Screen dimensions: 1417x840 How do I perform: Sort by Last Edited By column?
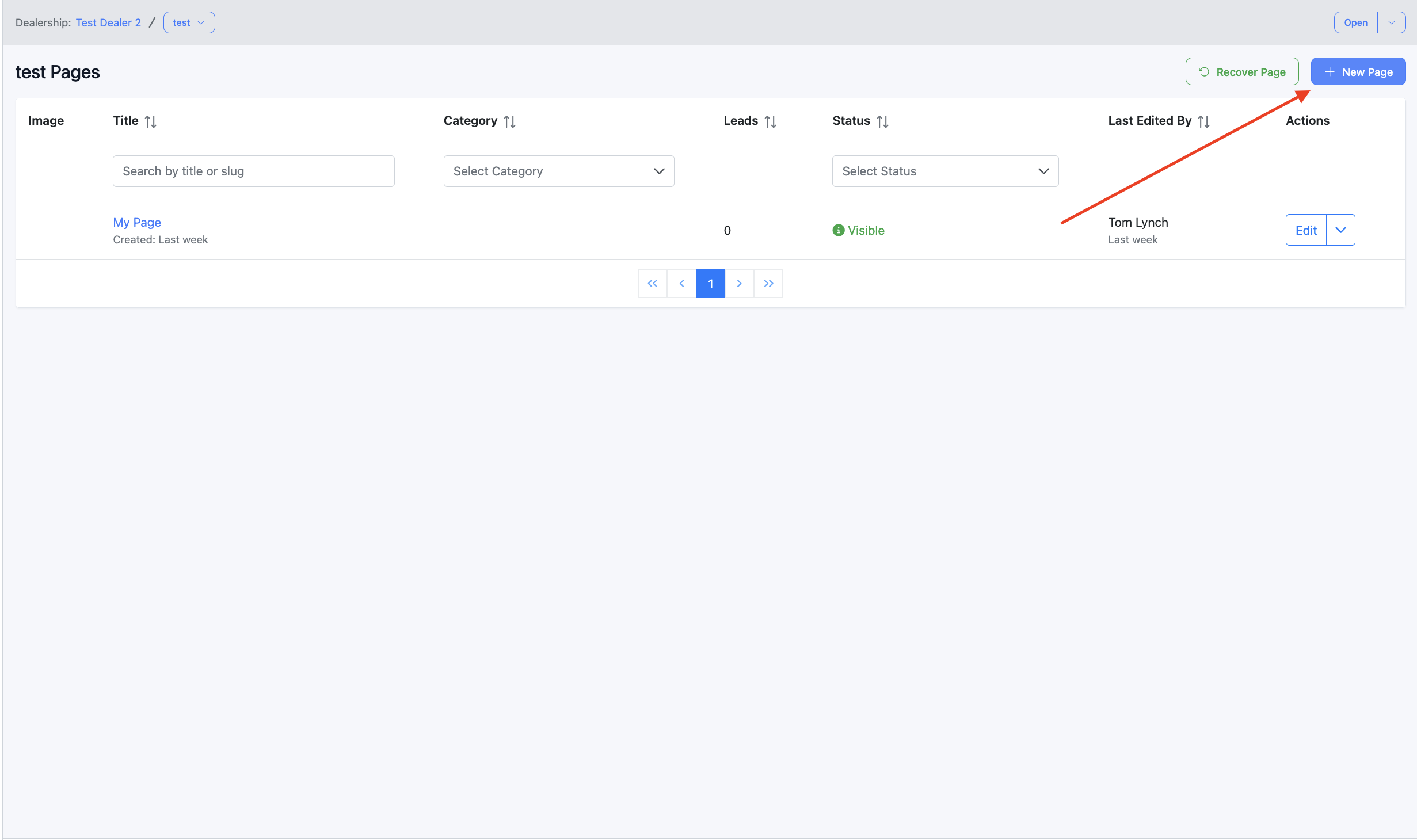(x=1203, y=121)
